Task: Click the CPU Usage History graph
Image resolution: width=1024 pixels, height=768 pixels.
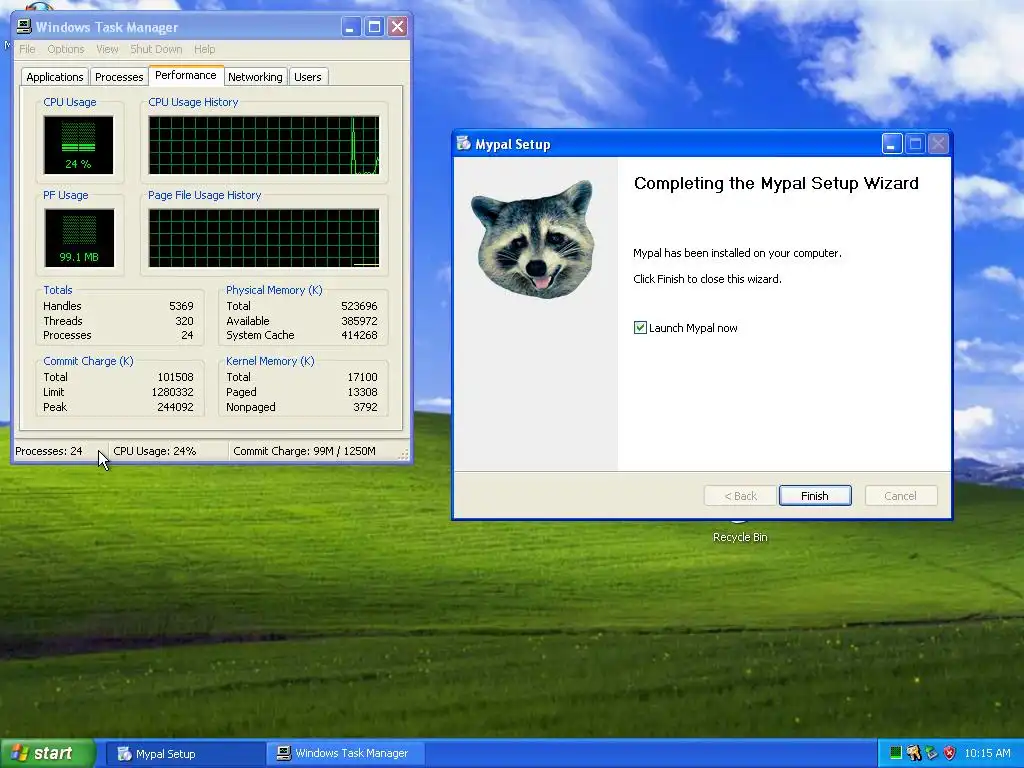Action: 264,145
